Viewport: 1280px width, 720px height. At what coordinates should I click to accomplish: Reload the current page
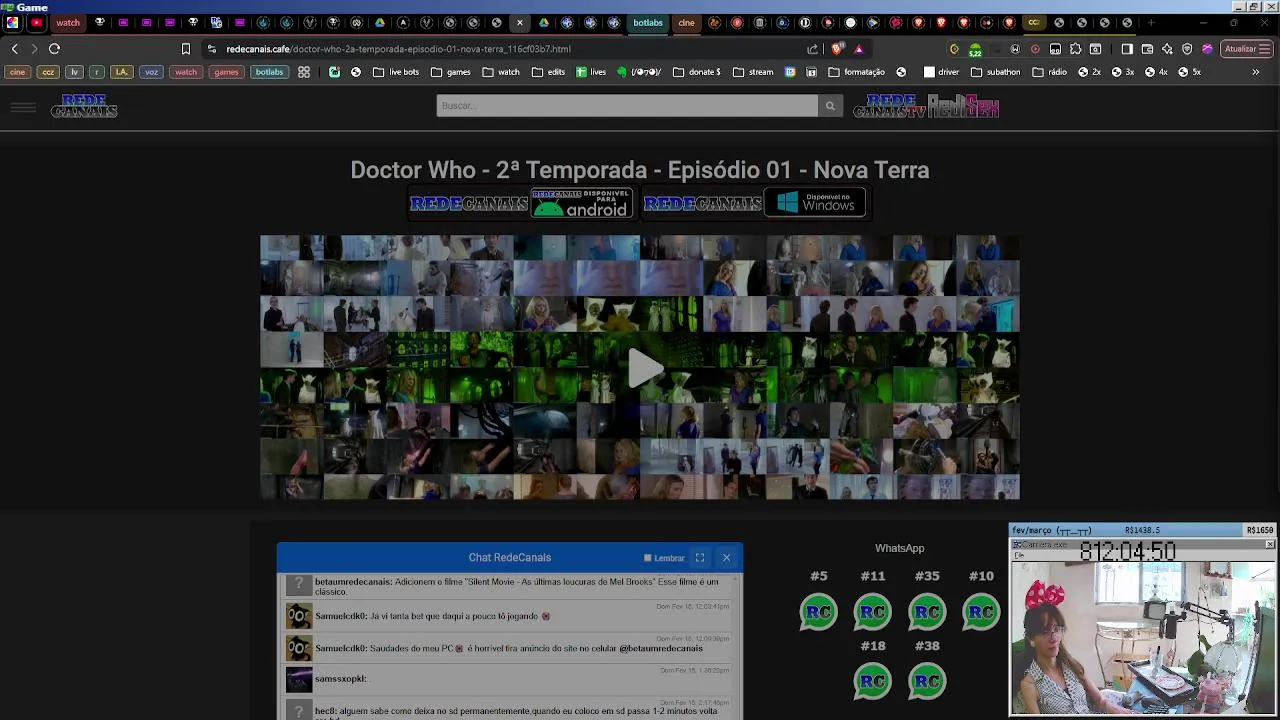tap(54, 48)
